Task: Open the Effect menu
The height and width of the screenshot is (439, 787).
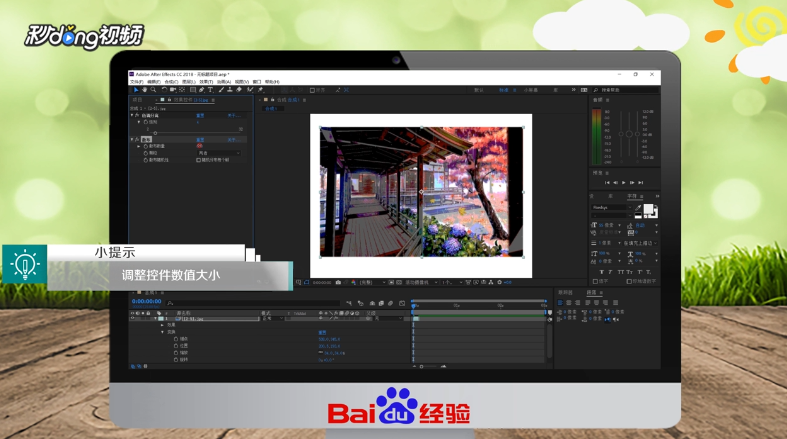Action: (x=206, y=82)
